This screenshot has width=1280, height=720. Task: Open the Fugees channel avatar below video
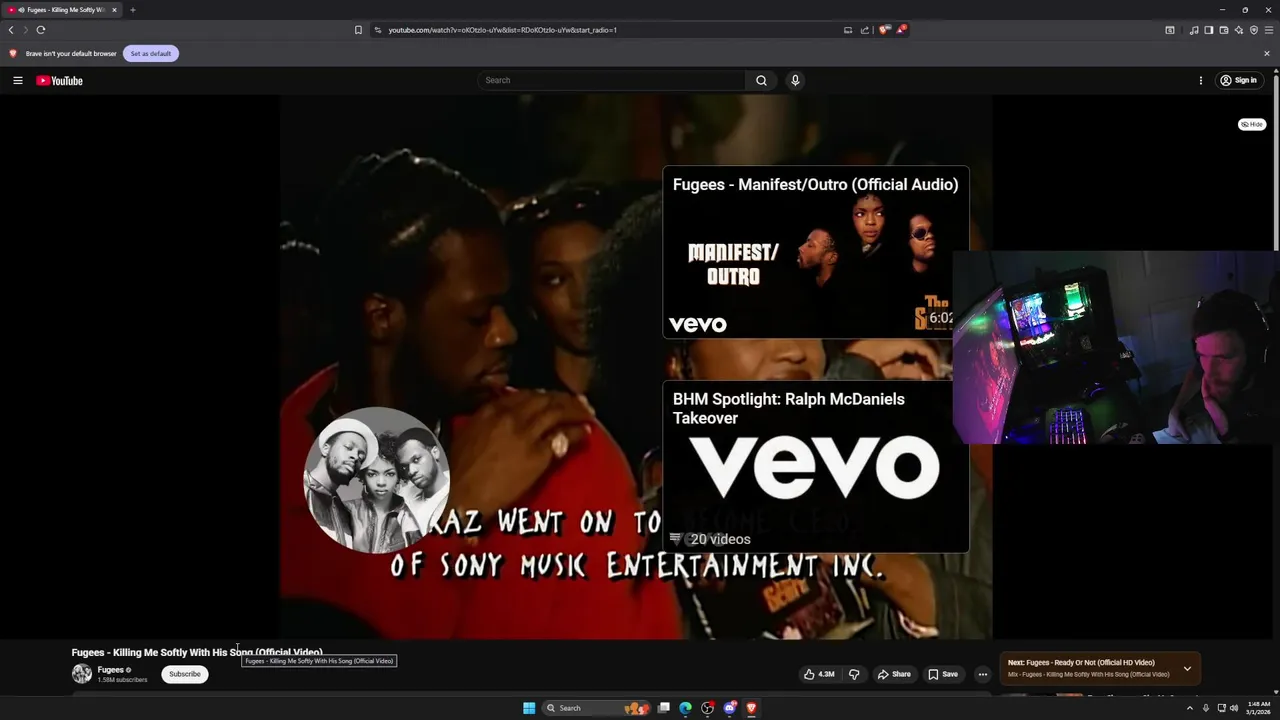(x=82, y=674)
